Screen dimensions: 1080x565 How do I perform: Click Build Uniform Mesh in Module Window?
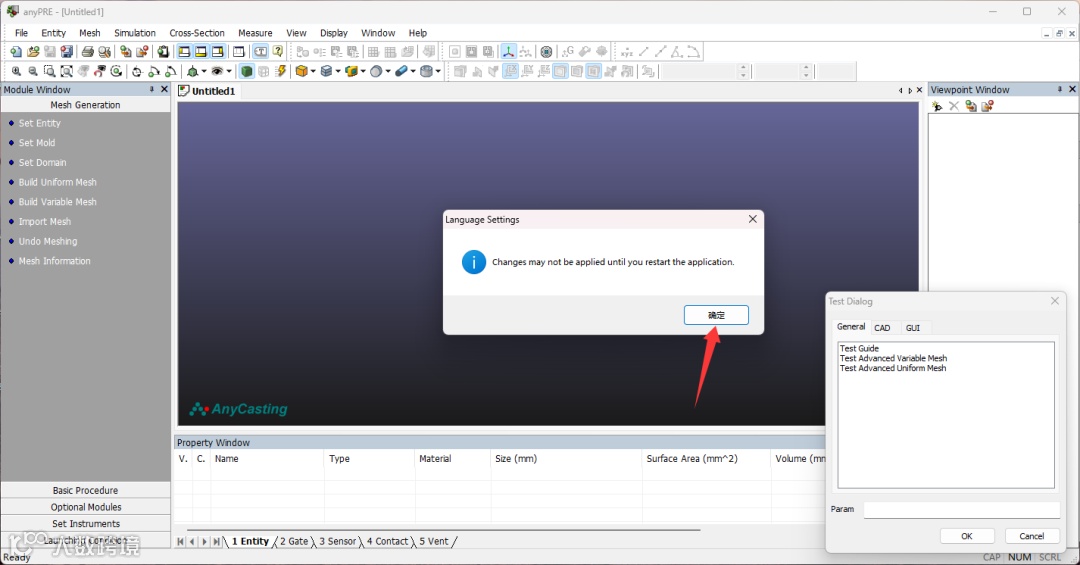pos(57,182)
